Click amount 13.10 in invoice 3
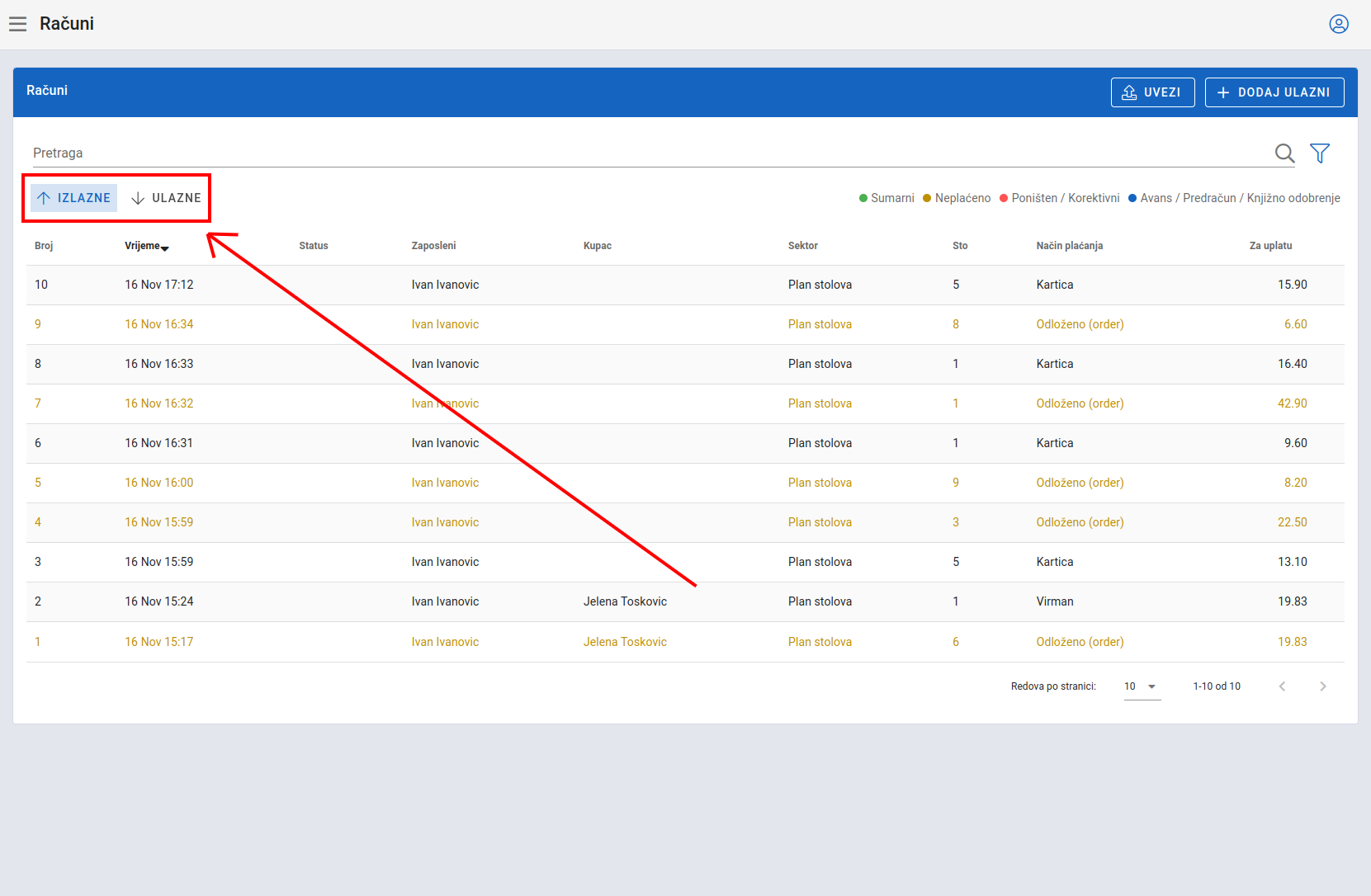This screenshot has height=896, width=1371. pyautogui.click(x=1293, y=562)
